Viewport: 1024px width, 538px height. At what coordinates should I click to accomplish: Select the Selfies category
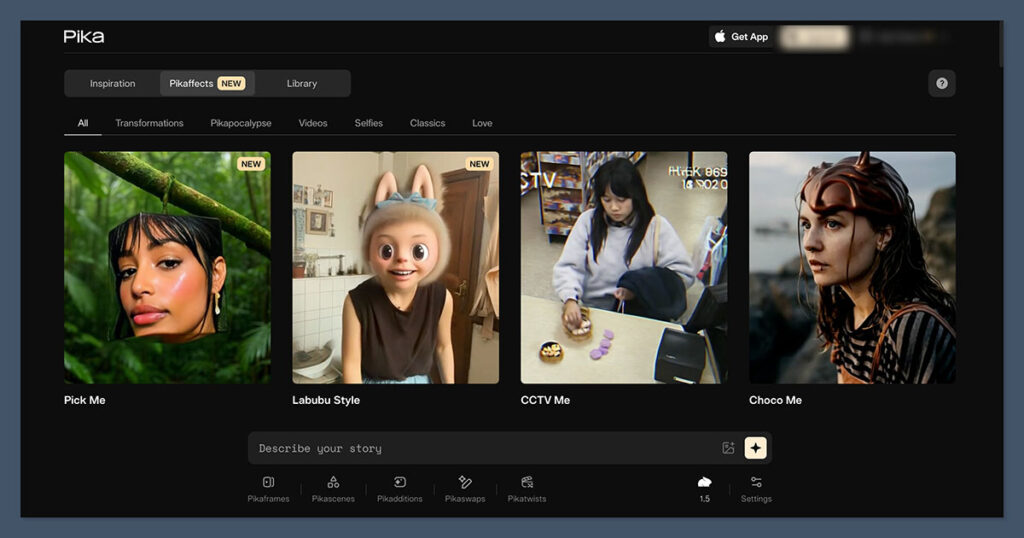369,123
